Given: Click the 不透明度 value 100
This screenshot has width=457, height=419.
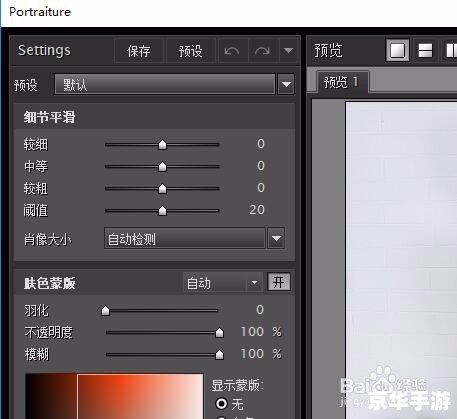Looking at the screenshot, I should [252, 332].
